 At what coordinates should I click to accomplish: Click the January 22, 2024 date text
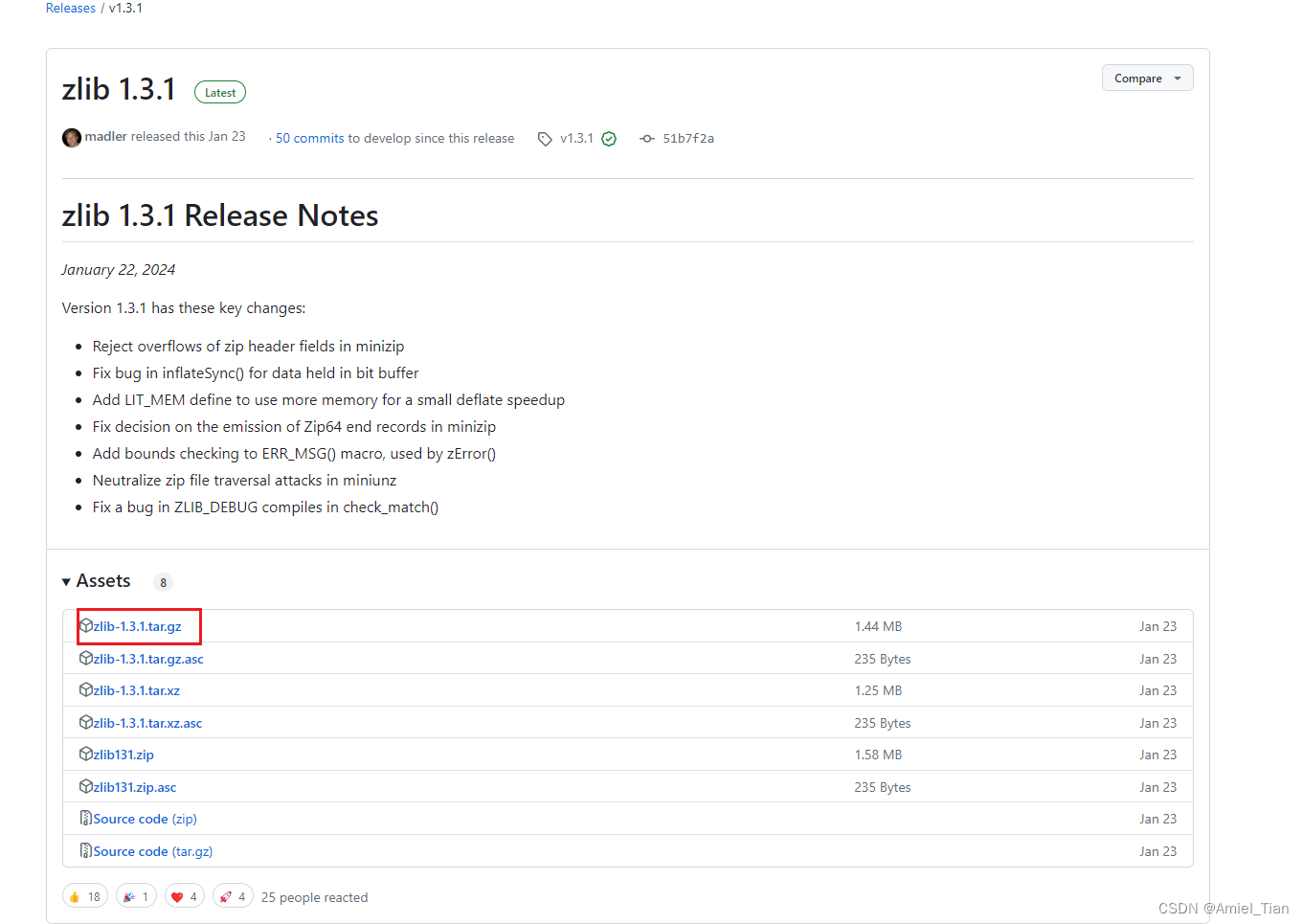pyautogui.click(x=119, y=270)
